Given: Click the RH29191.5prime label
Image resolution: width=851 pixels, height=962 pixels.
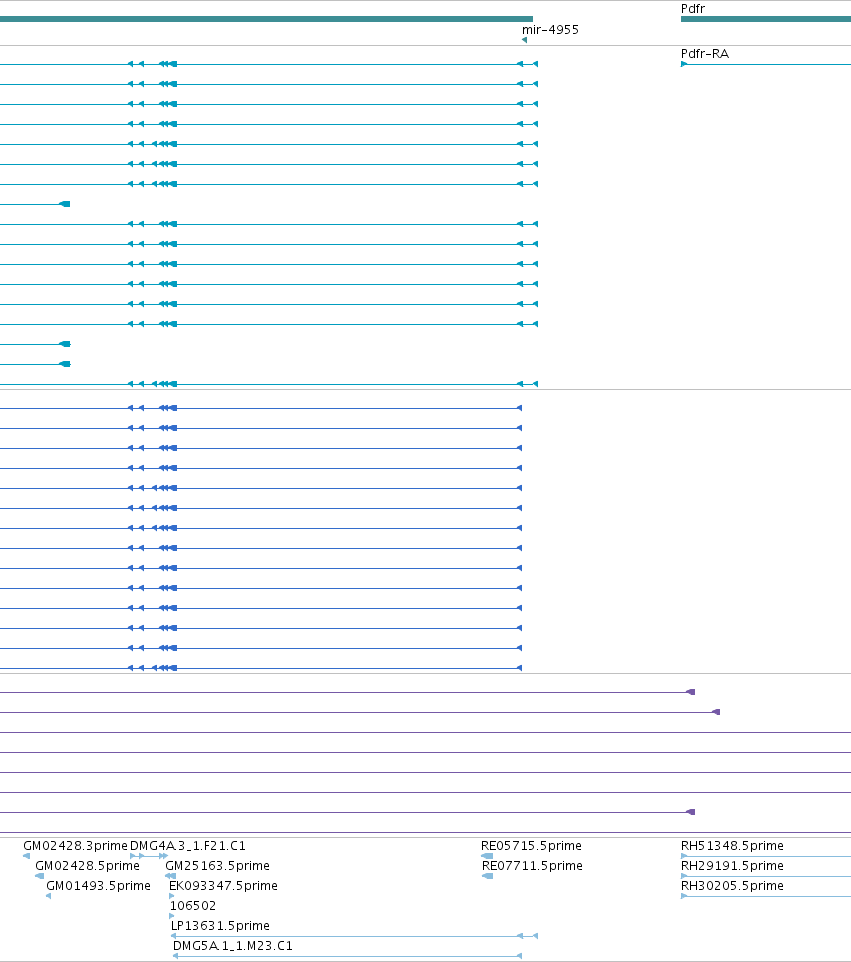Looking at the screenshot, I should 732,866.
